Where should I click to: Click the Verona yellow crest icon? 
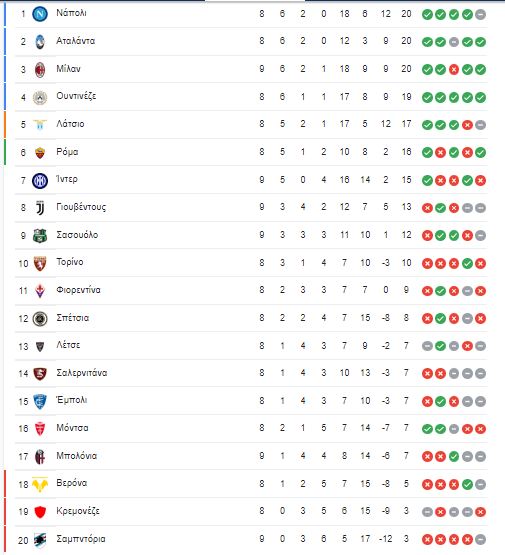tap(40, 484)
